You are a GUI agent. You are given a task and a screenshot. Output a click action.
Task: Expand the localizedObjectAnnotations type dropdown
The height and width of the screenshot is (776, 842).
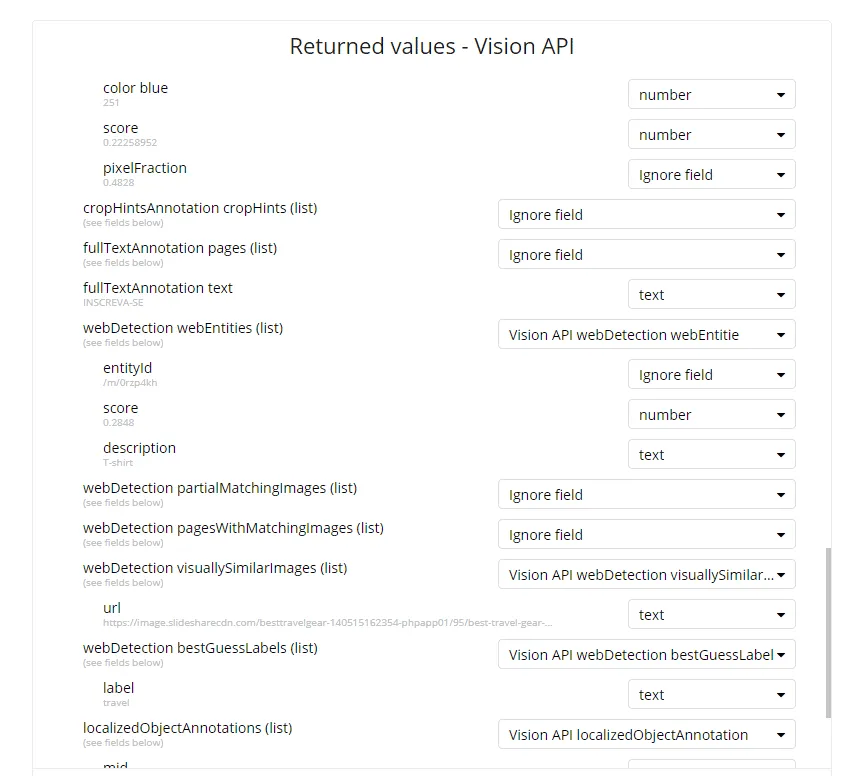click(x=646, y=735)
